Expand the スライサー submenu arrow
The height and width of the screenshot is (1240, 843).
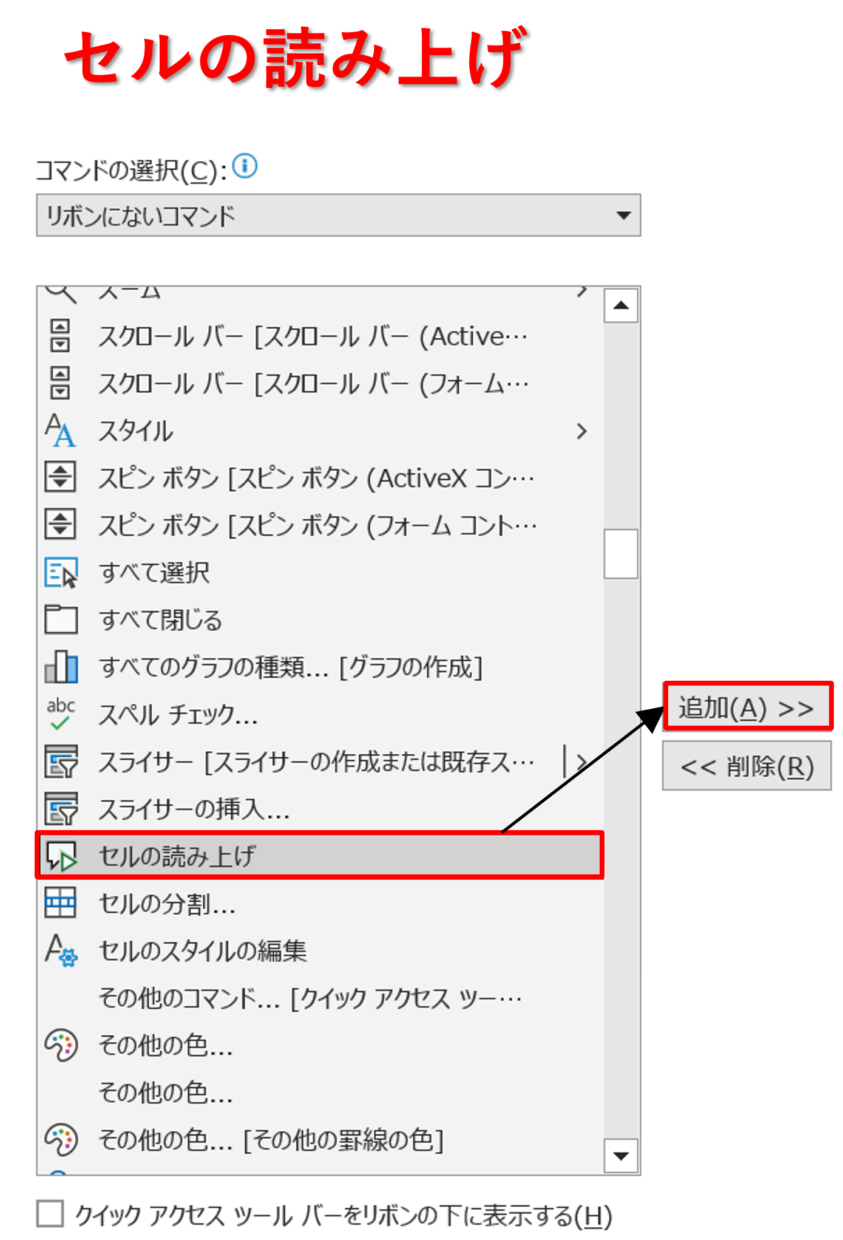click(x=581, y=762)
